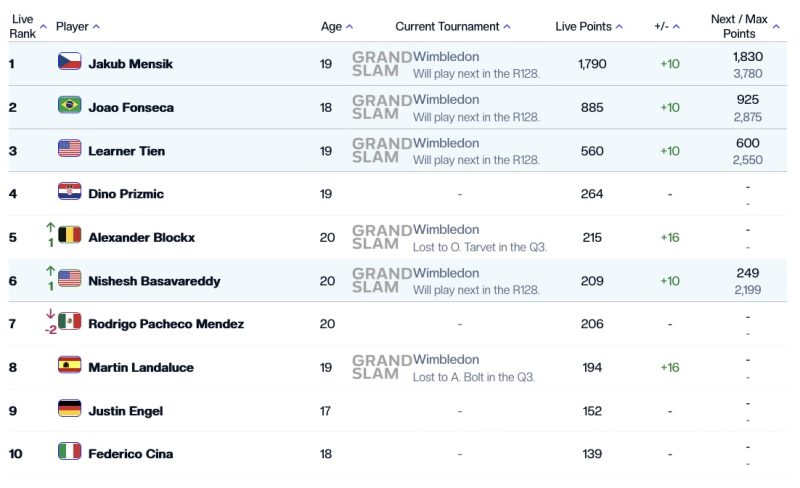Open Jakub Mensik's player profile
800x488 pixels.
(130, 64)
